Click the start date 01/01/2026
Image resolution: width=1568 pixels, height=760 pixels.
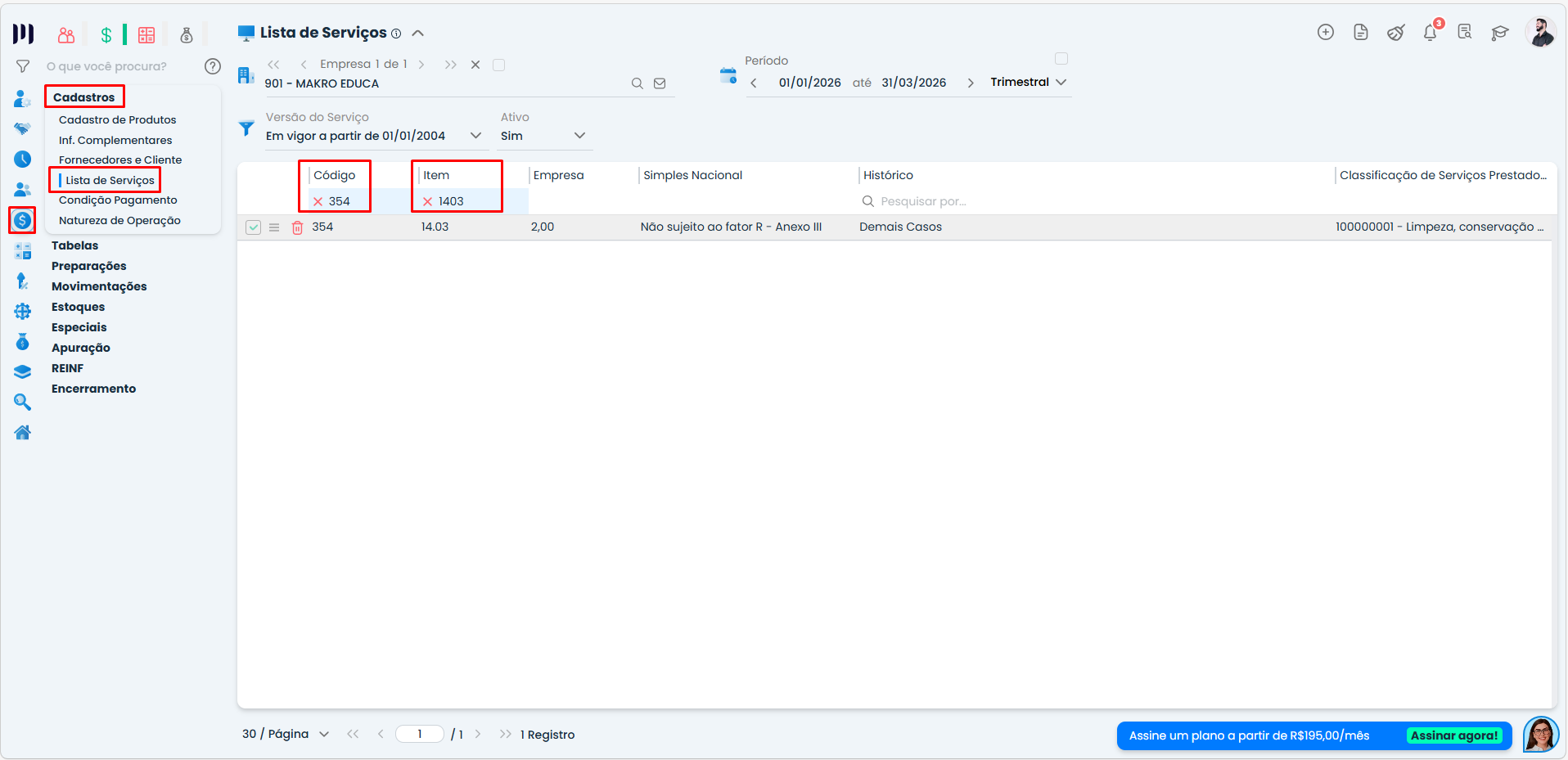pyautogui.click(x=809, y=83)
